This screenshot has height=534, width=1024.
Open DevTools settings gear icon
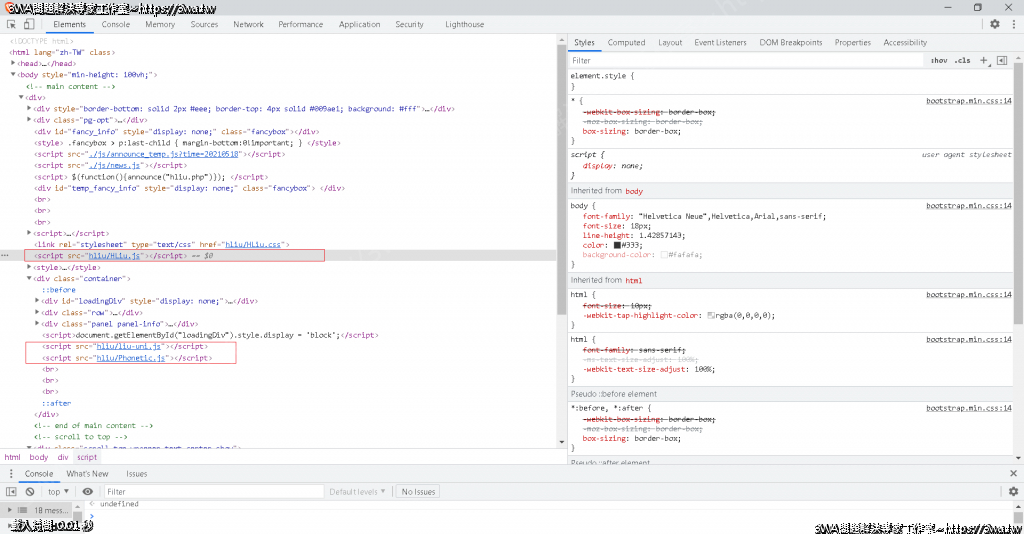995,24
